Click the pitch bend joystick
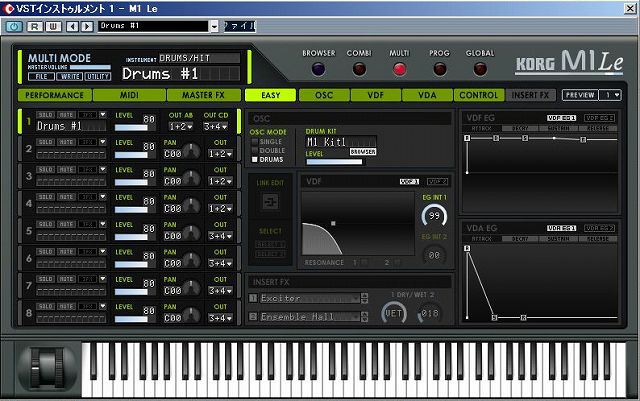 47,367
